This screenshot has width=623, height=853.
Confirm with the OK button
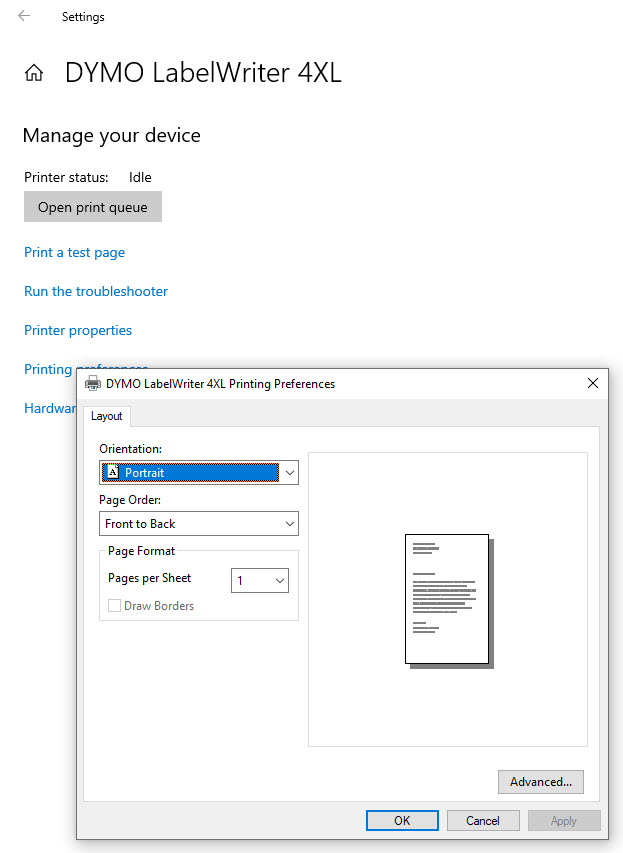[x=402, y=820]
